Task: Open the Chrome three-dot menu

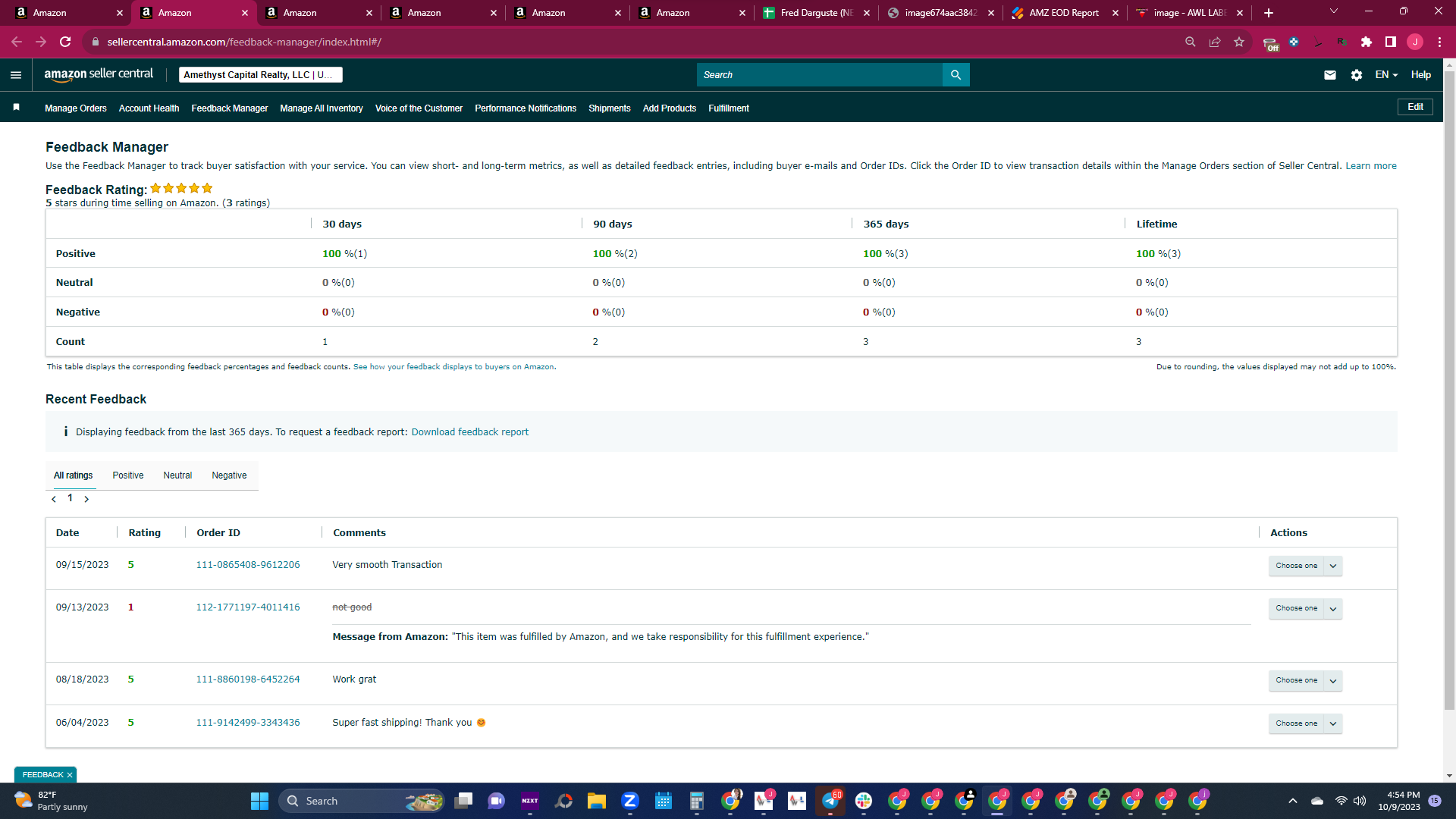Action: tap(1439, 42)
